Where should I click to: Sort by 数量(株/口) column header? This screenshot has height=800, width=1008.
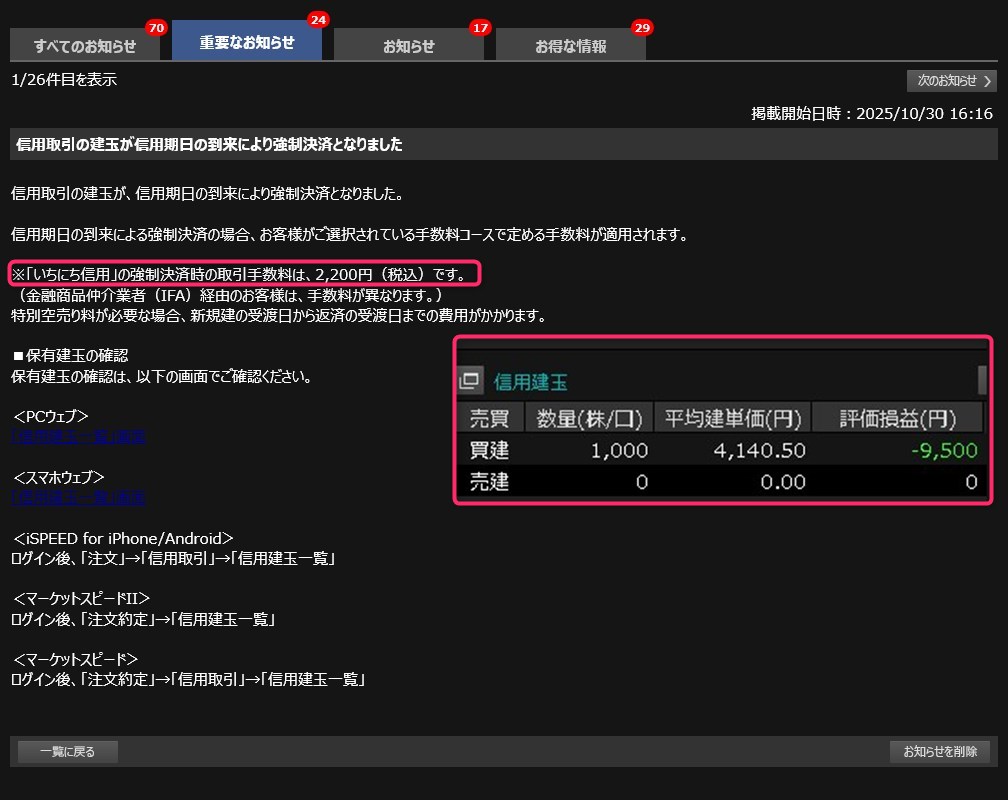coord(589,418)
